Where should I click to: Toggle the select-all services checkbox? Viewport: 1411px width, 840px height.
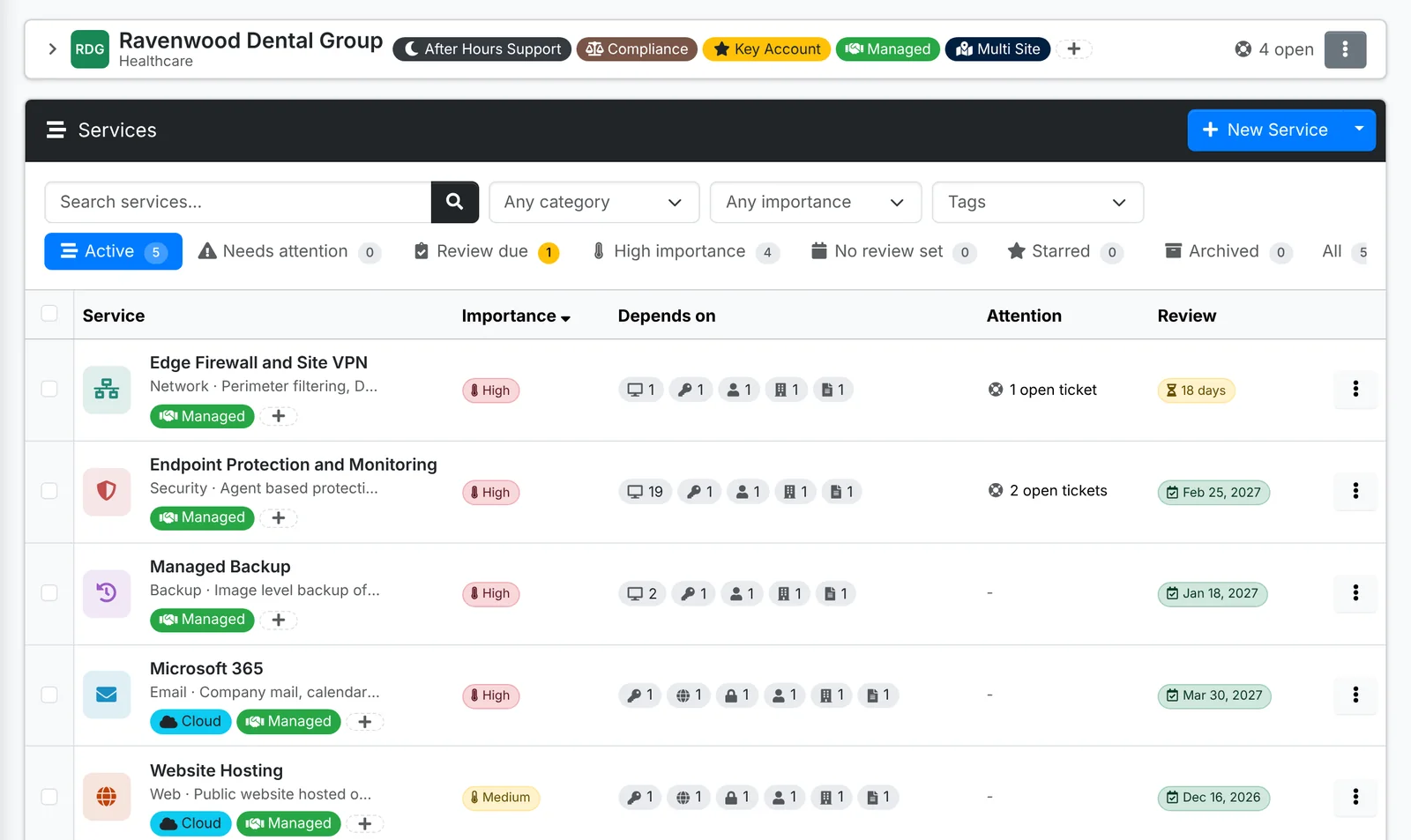click(49, 314)
